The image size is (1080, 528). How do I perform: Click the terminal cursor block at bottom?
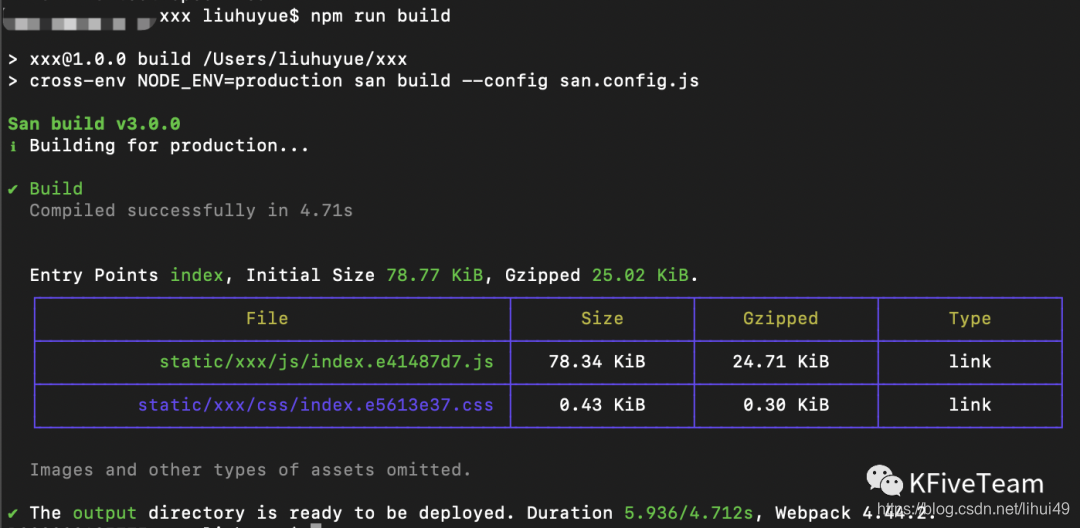coord(315,526)
